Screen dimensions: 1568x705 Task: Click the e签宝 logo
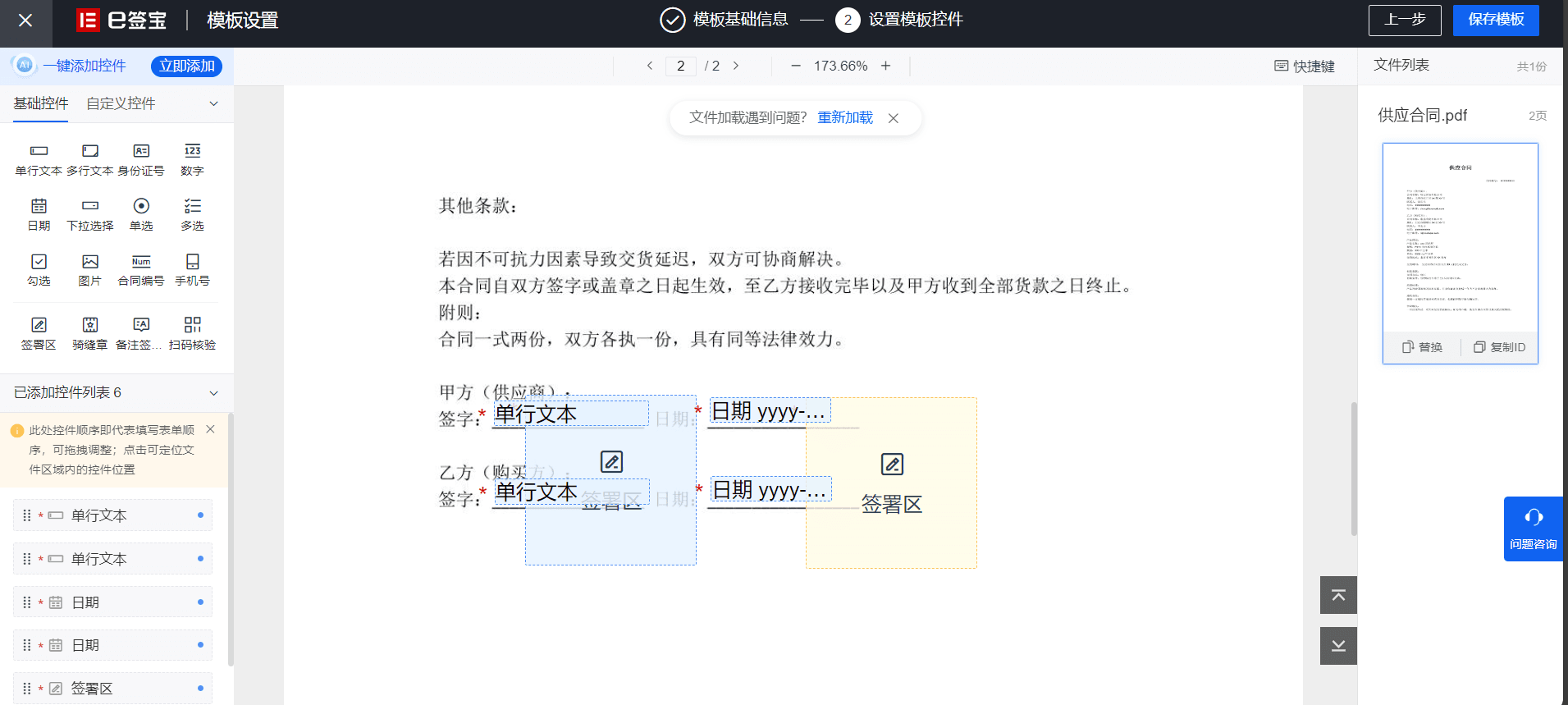tap(121, 20)
